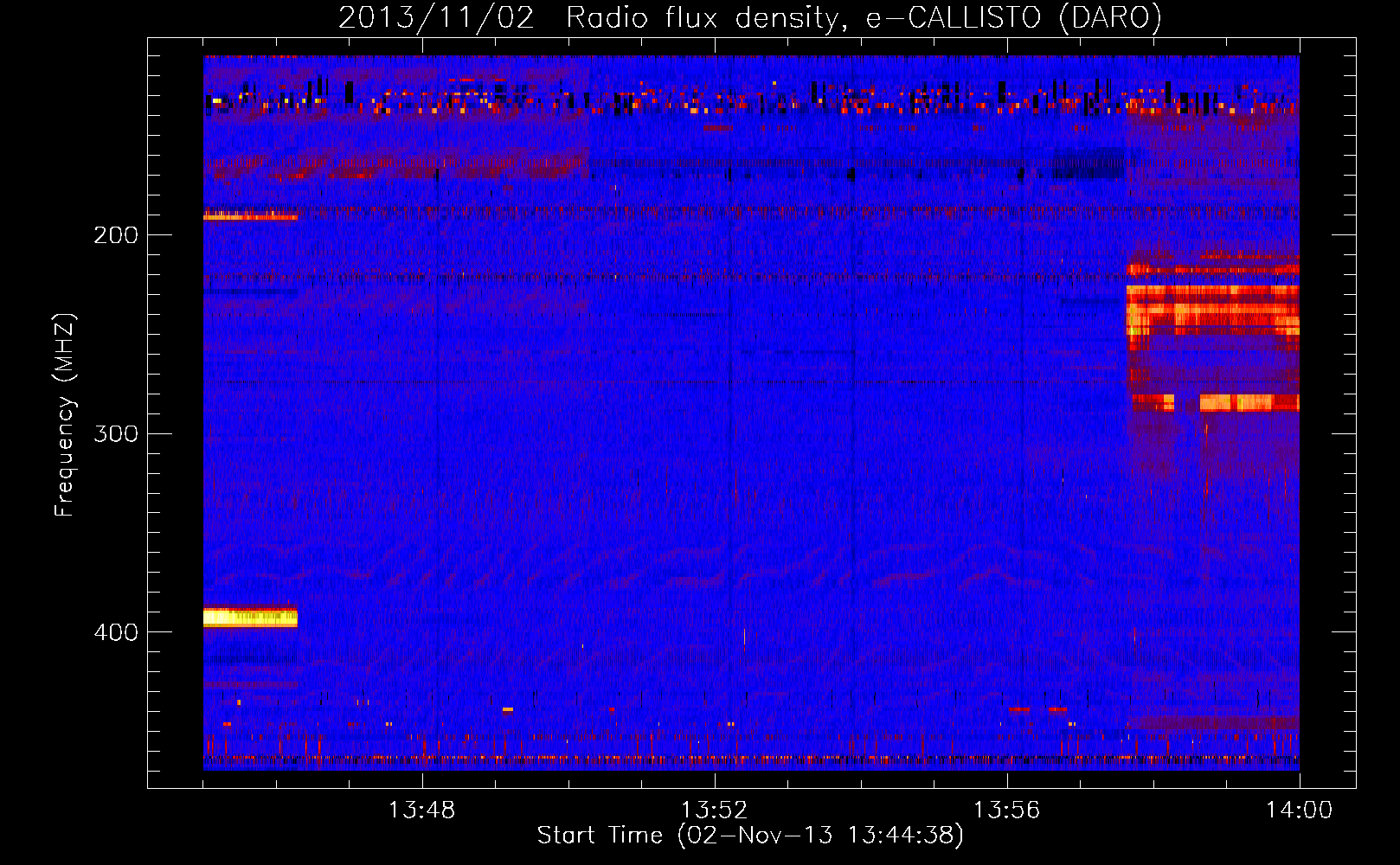Viewport: 1400px width, 865px height.
Task: Click the 14:00 time tick label
Action: 1299,811
